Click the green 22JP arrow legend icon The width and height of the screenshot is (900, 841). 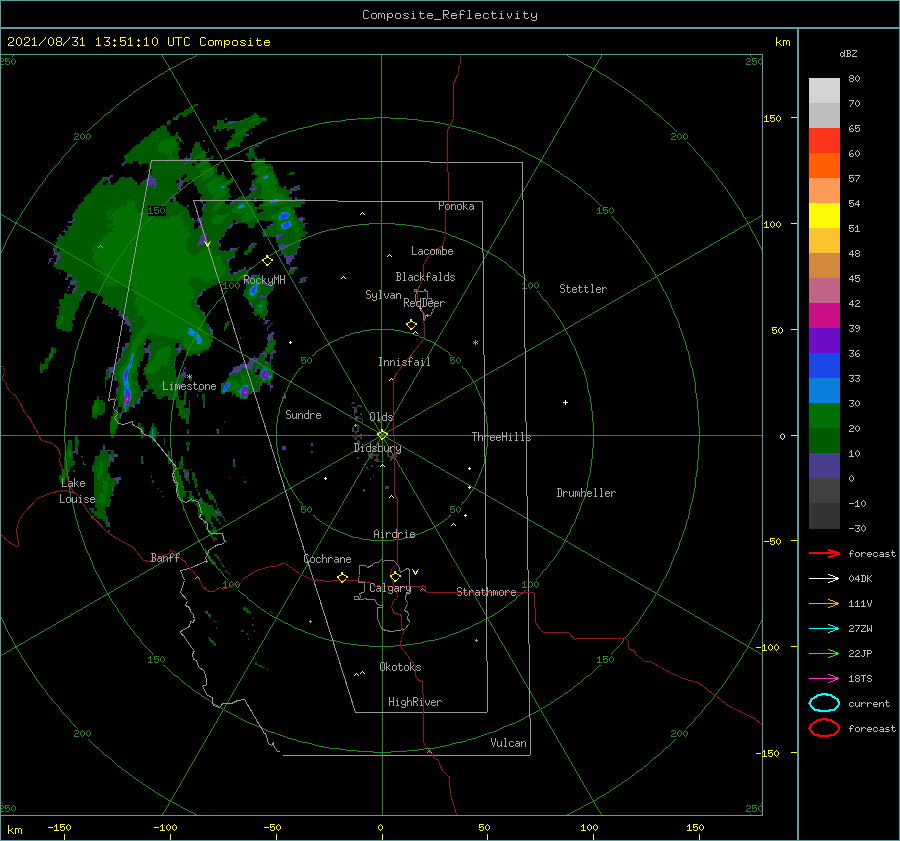pos(824,653)
